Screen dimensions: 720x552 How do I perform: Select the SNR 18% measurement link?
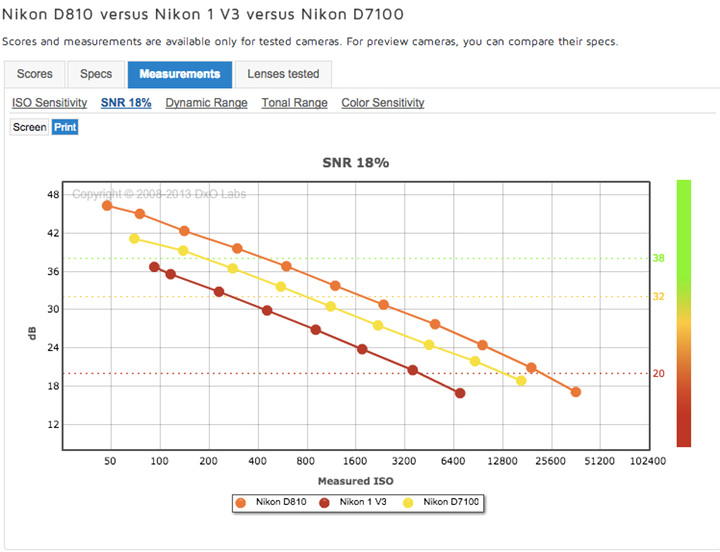126,103
